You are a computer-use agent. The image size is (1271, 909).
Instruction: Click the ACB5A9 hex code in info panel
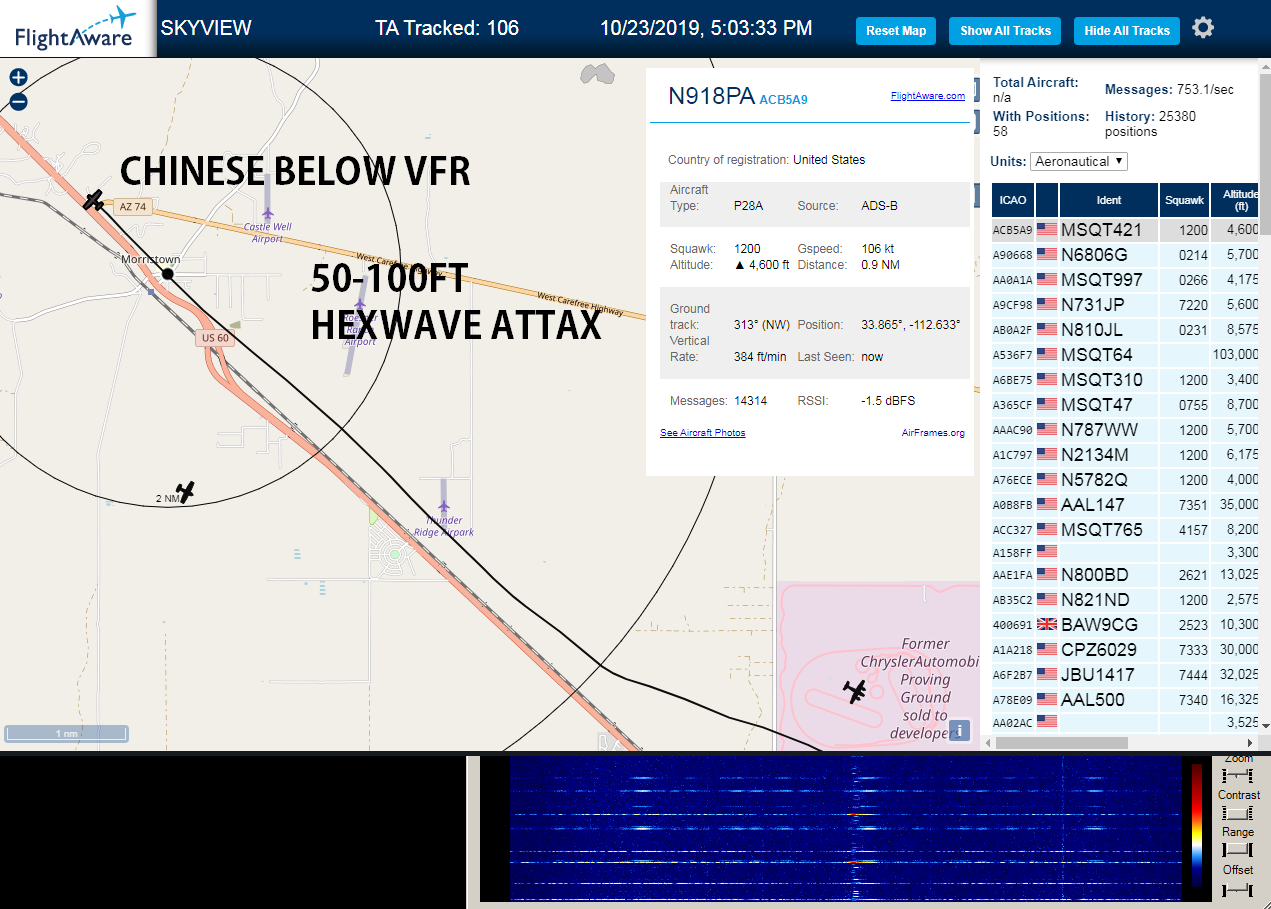[783, 100]
